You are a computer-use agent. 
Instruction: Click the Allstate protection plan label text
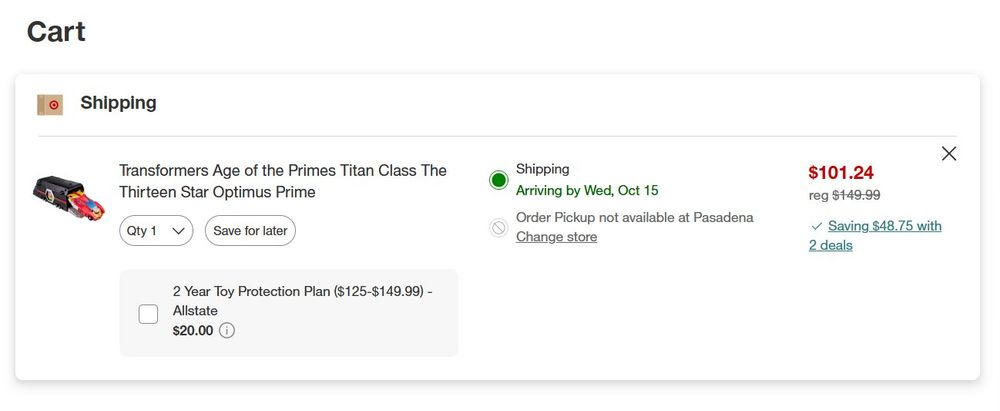[x=302, y=301]
